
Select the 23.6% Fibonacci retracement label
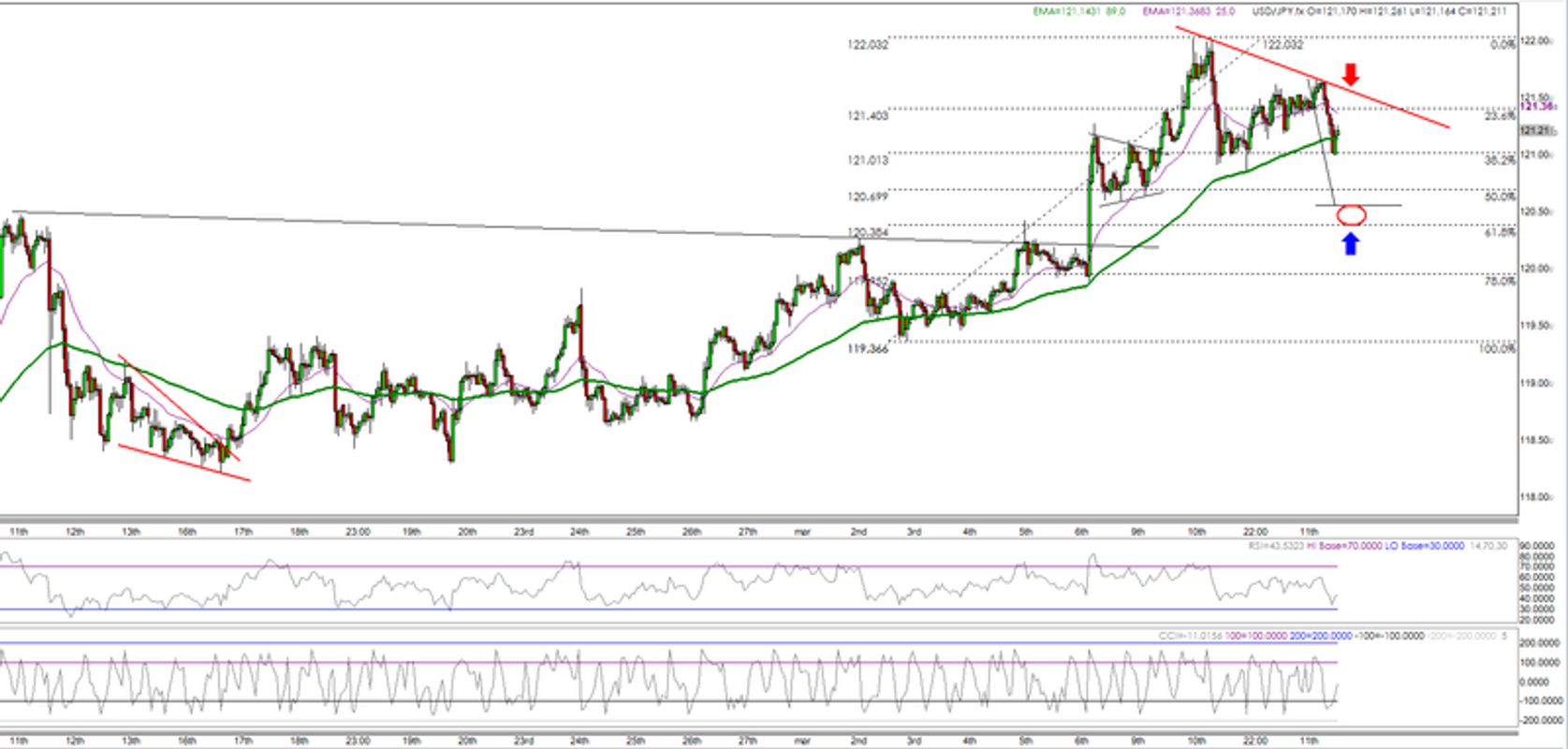pos(1500,116)
